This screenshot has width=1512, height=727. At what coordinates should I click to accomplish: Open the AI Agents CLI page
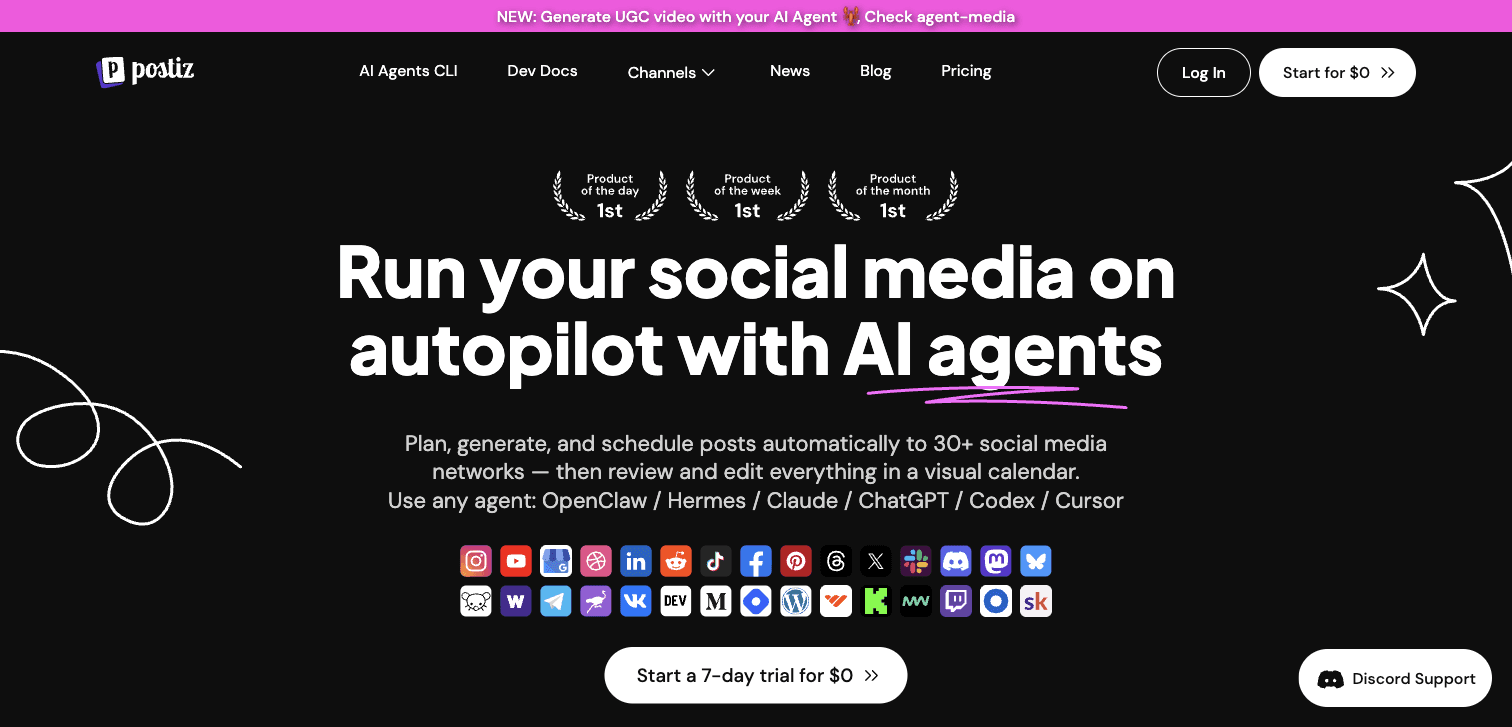pyautogui.click(x=408, y=71)
